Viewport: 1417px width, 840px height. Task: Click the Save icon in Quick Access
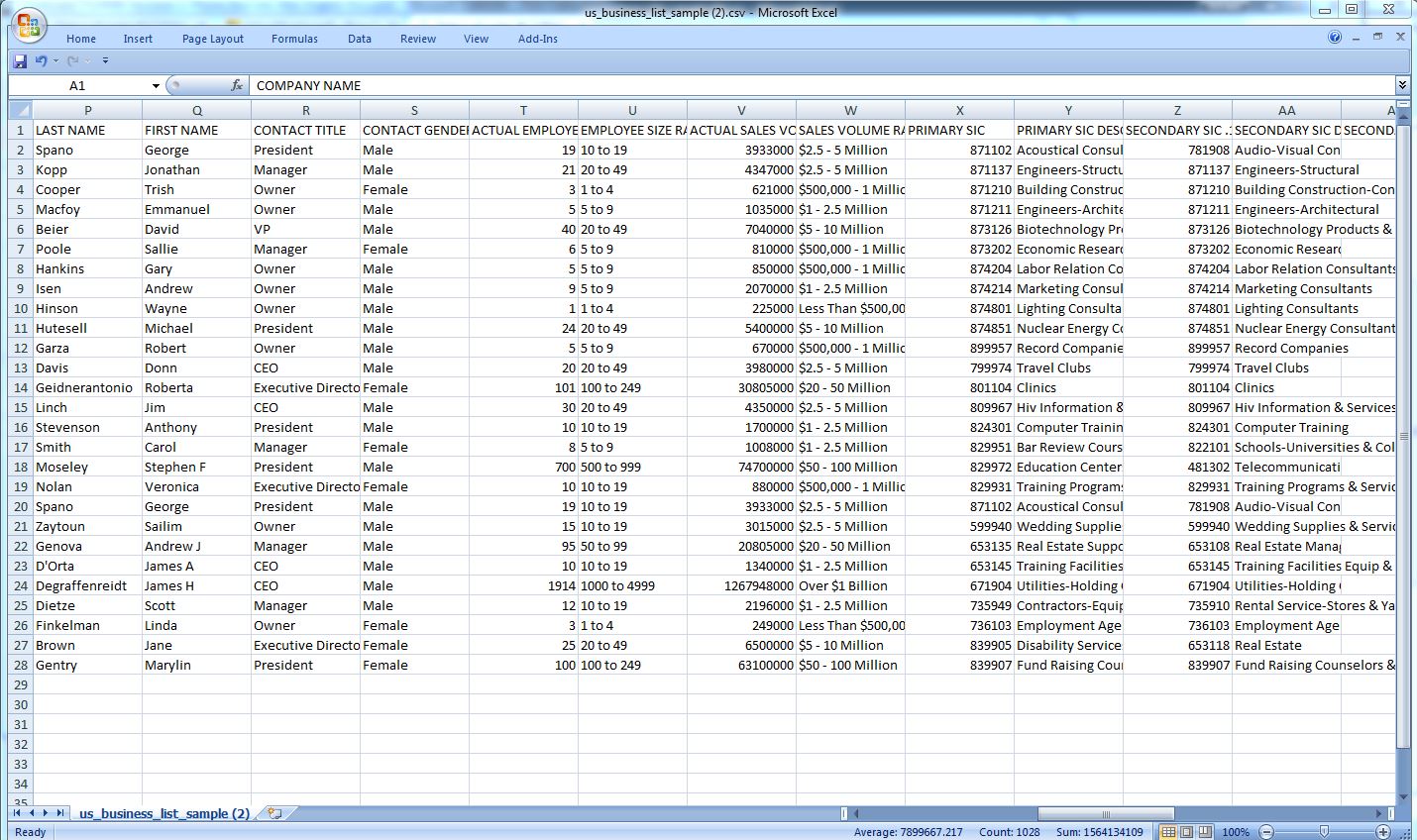point(19,61)
